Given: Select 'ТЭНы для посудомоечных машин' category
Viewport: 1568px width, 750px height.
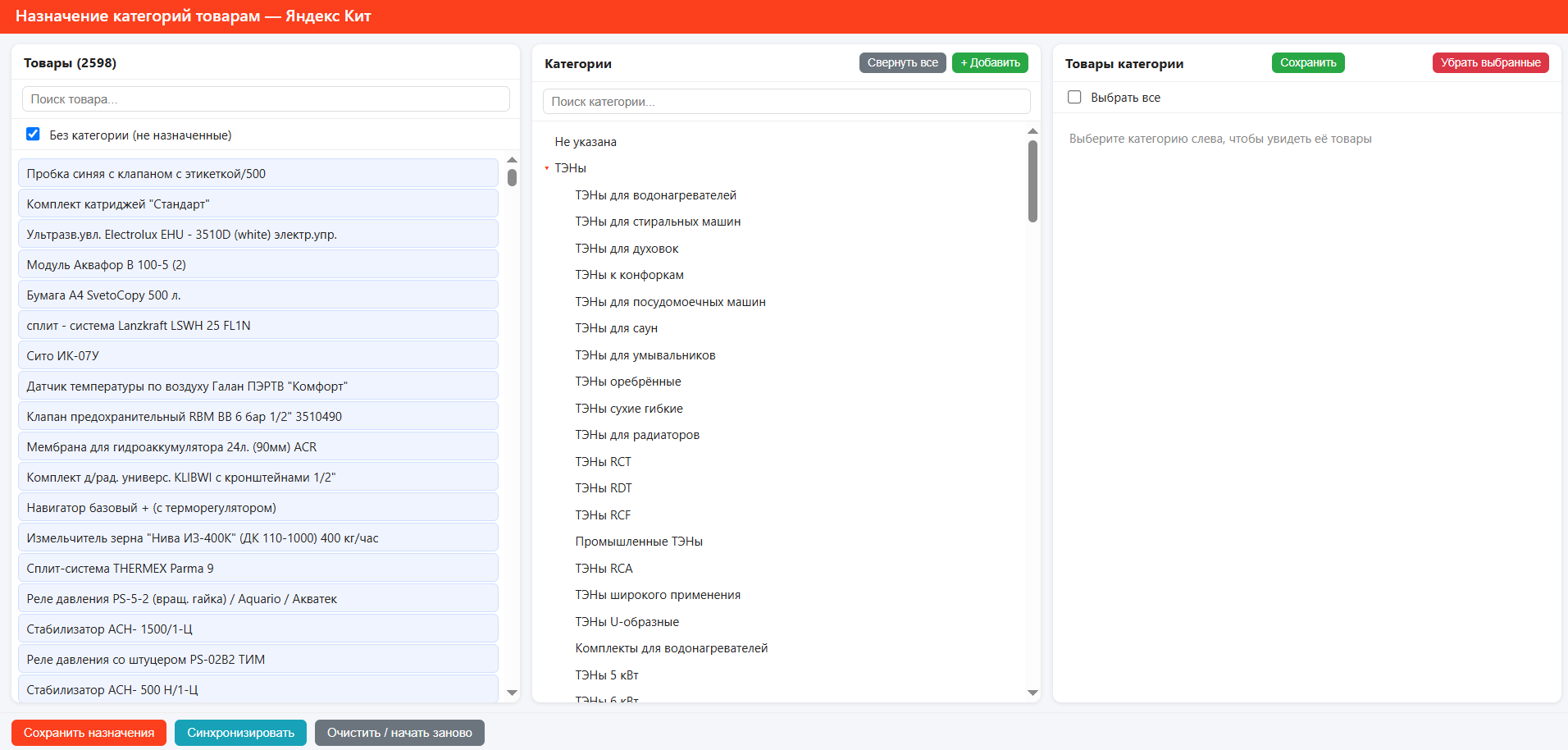Looking at the screenshot, I should point(670,302).
